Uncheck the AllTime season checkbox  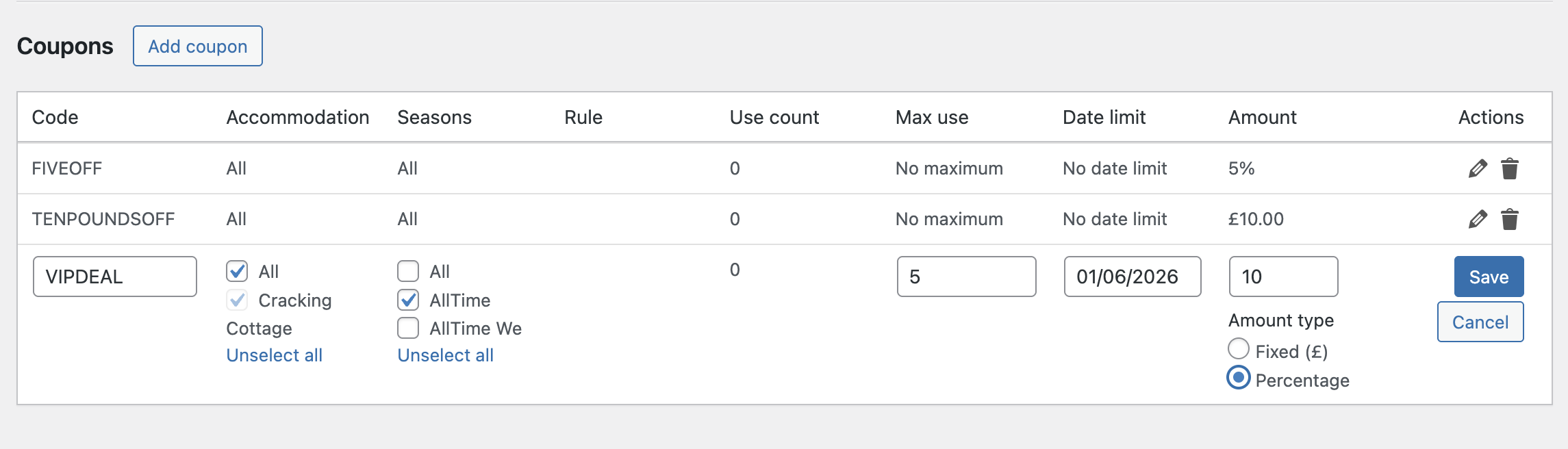point(408,300)
